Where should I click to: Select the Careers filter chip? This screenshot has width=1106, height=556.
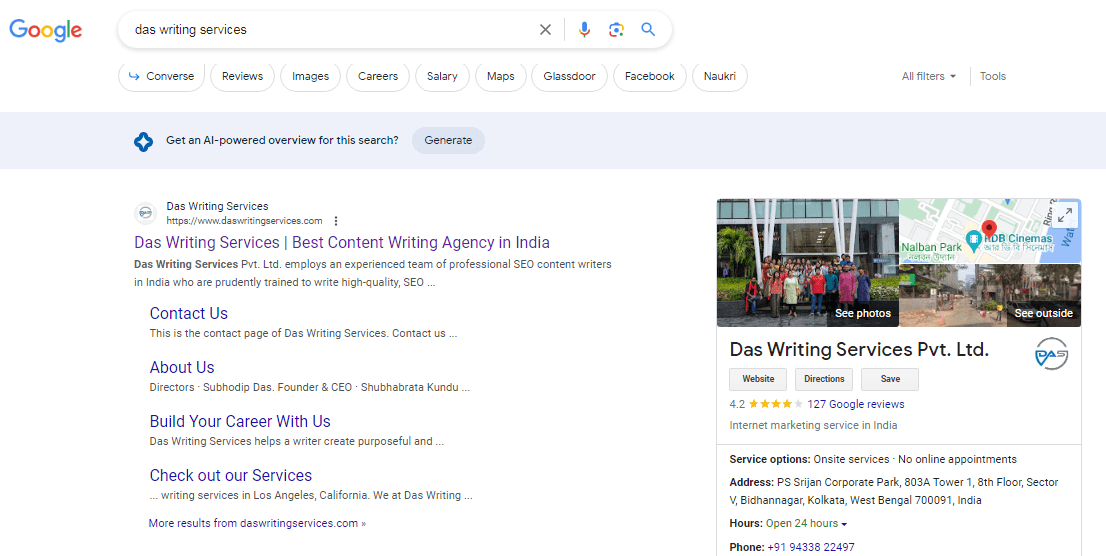pyautogui.click(x=377, y=76)
